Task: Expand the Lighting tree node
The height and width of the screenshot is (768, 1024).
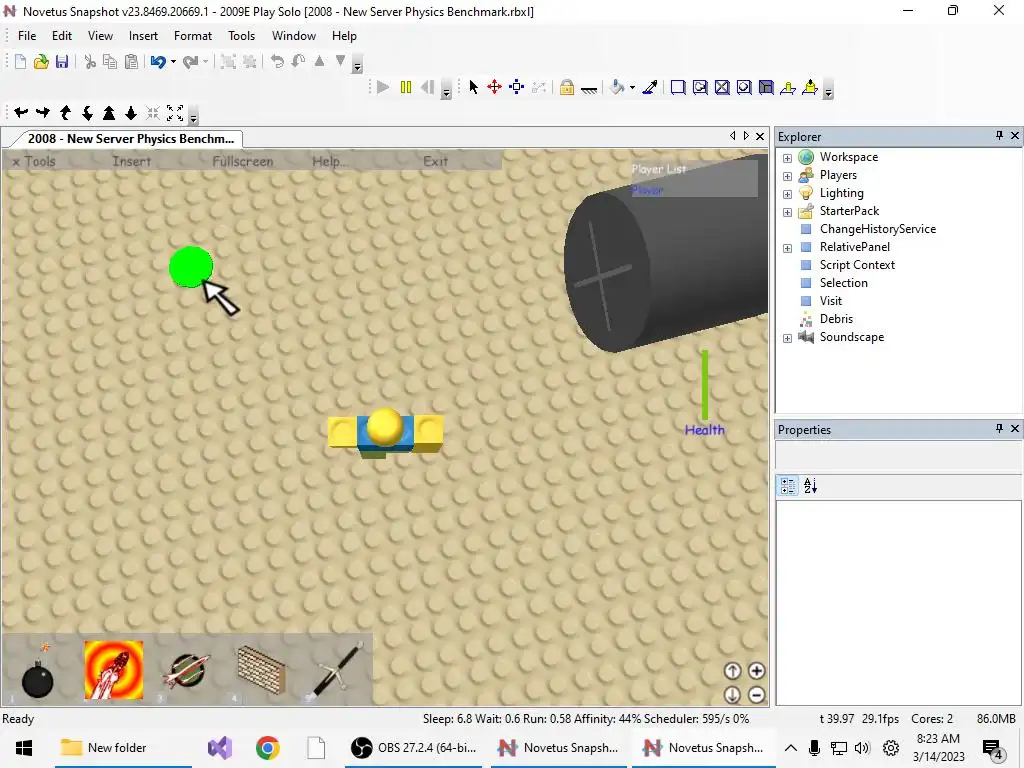Action: coord(787,194)
